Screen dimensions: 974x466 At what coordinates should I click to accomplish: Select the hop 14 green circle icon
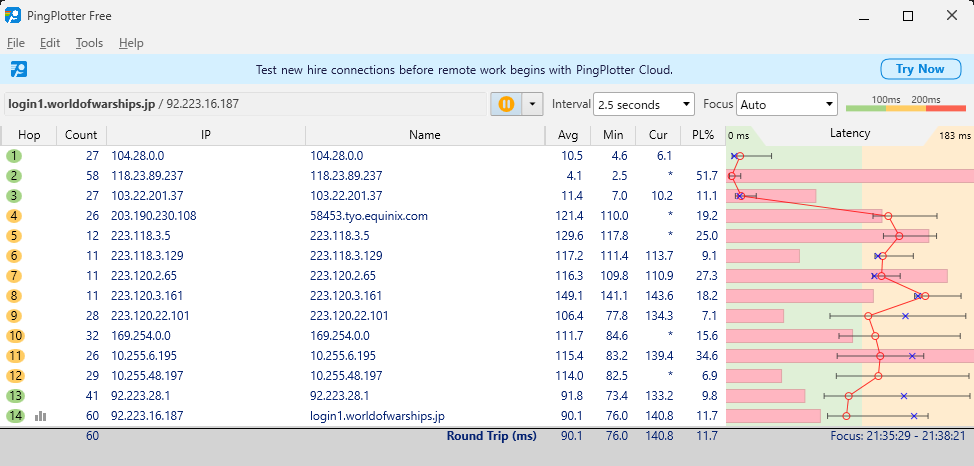[x=15, y=416]
